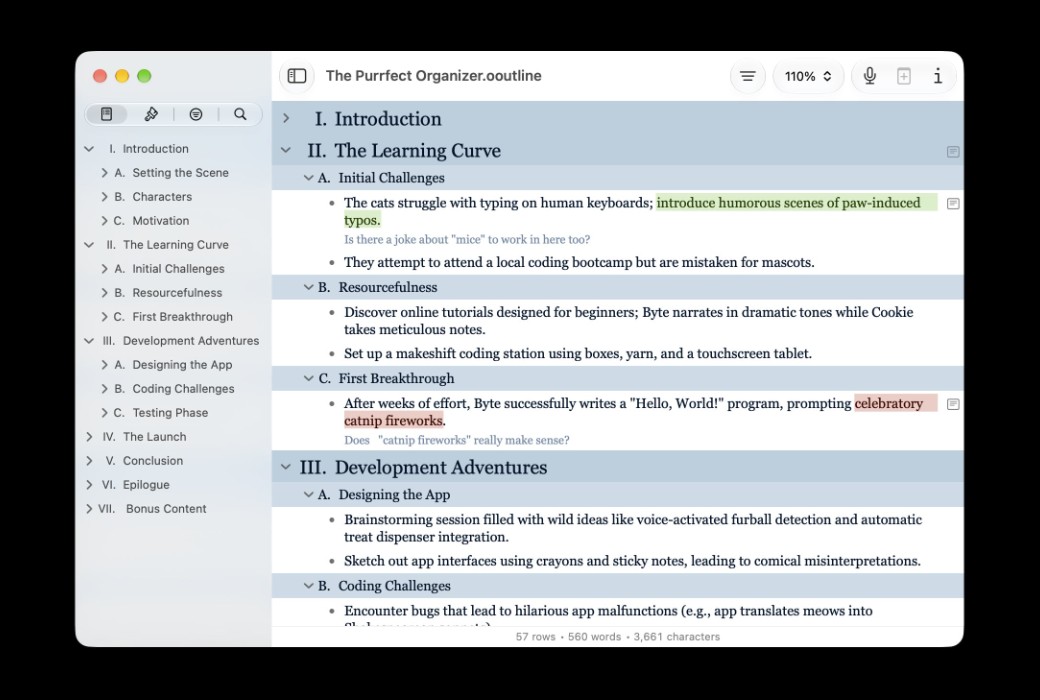The height and width of the screenshot is (700, 1040).
Task: Collapse A. Designing the App section
Action: (x=308, y=494)
